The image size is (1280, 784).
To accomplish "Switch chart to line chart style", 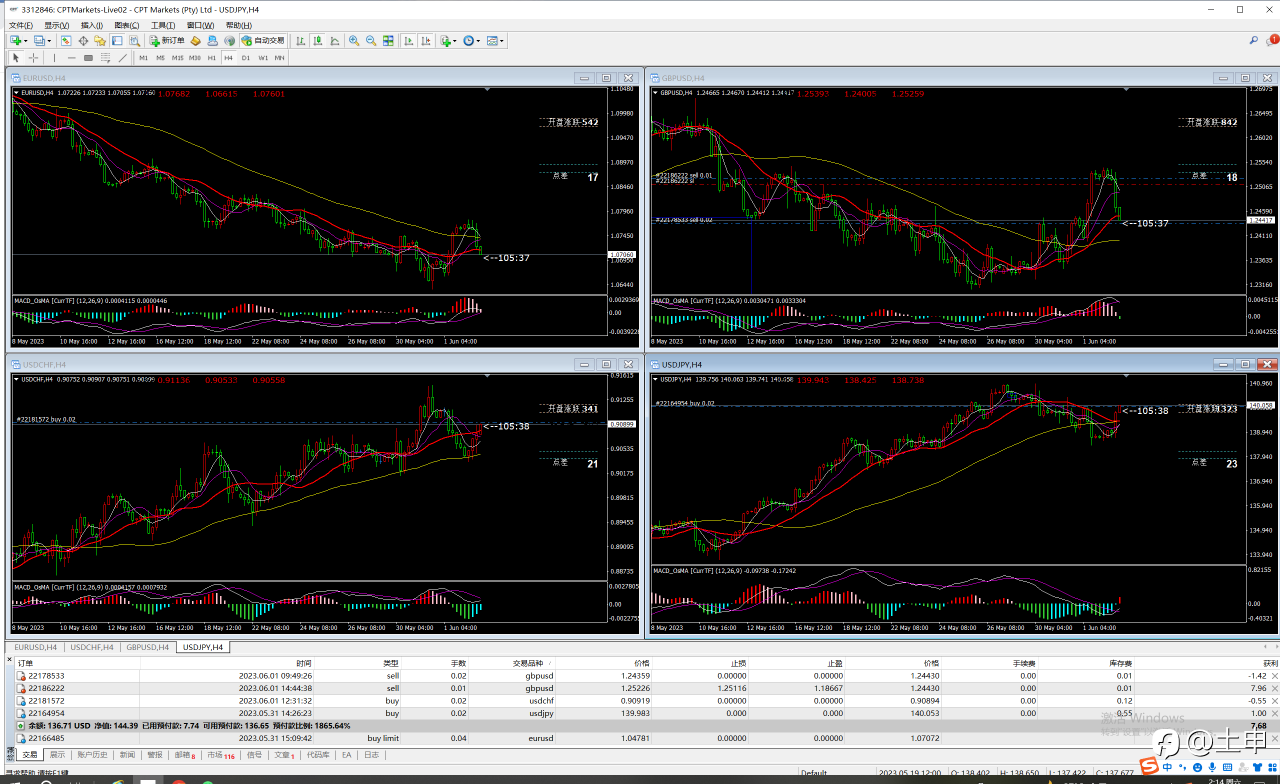I will click(x=335, y=41).
